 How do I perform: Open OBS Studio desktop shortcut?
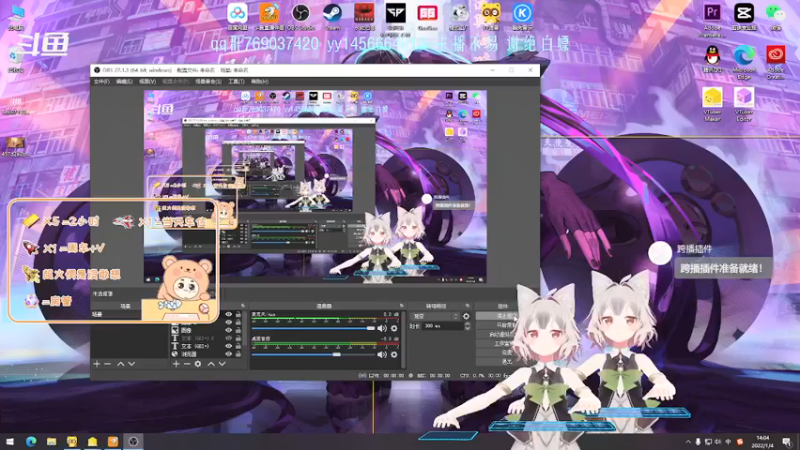tap(301, 16)
